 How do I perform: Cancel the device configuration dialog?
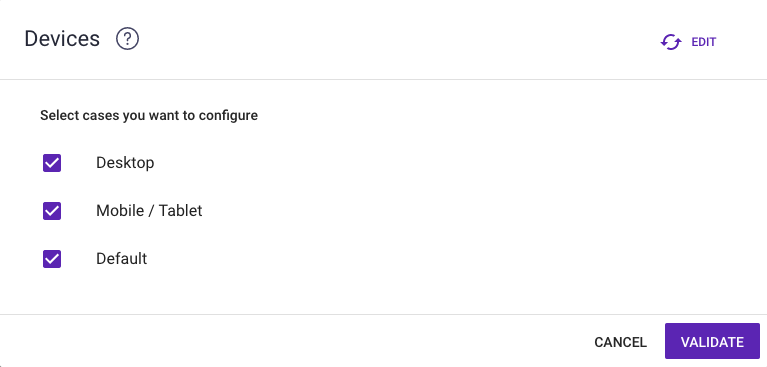620,342
